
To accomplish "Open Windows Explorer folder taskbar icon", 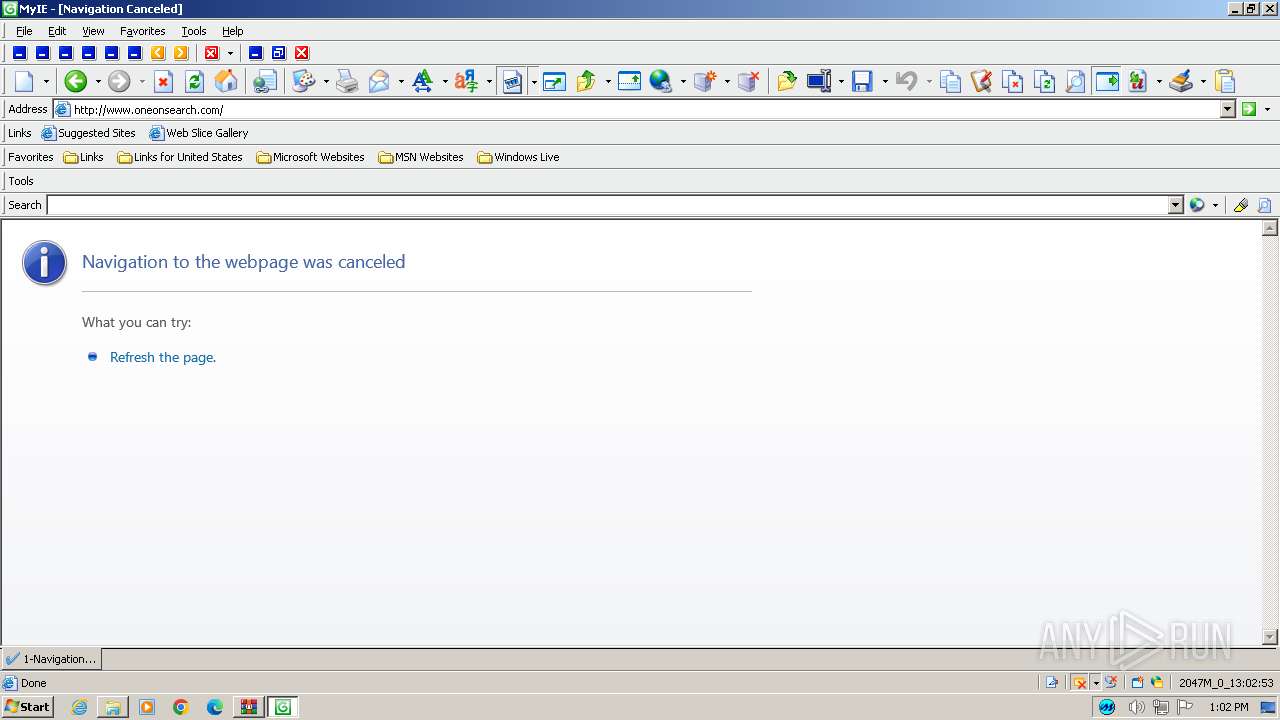I will (113, 707).
